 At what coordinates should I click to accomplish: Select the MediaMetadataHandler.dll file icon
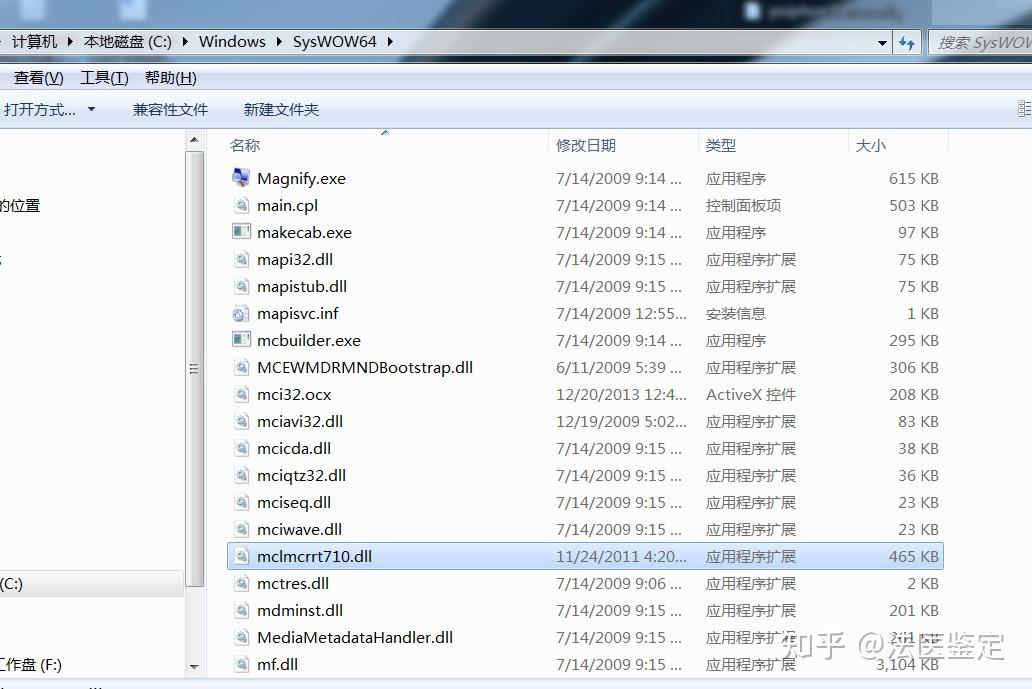(241, 636)
